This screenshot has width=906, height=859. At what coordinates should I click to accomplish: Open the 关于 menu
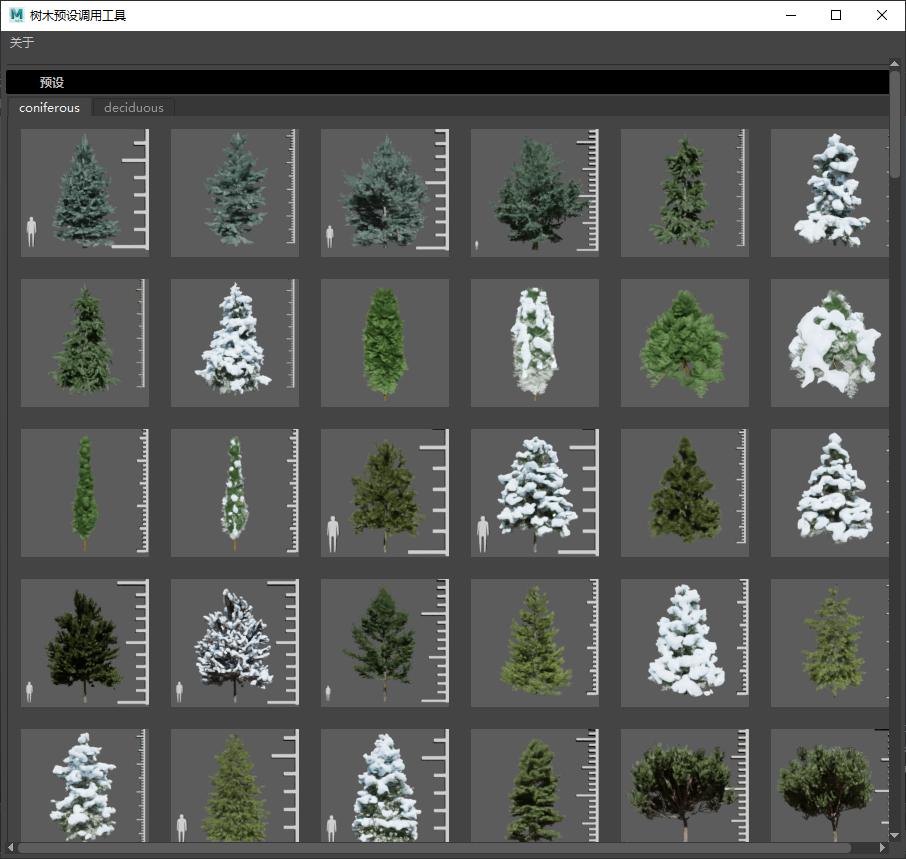(22, 43)
